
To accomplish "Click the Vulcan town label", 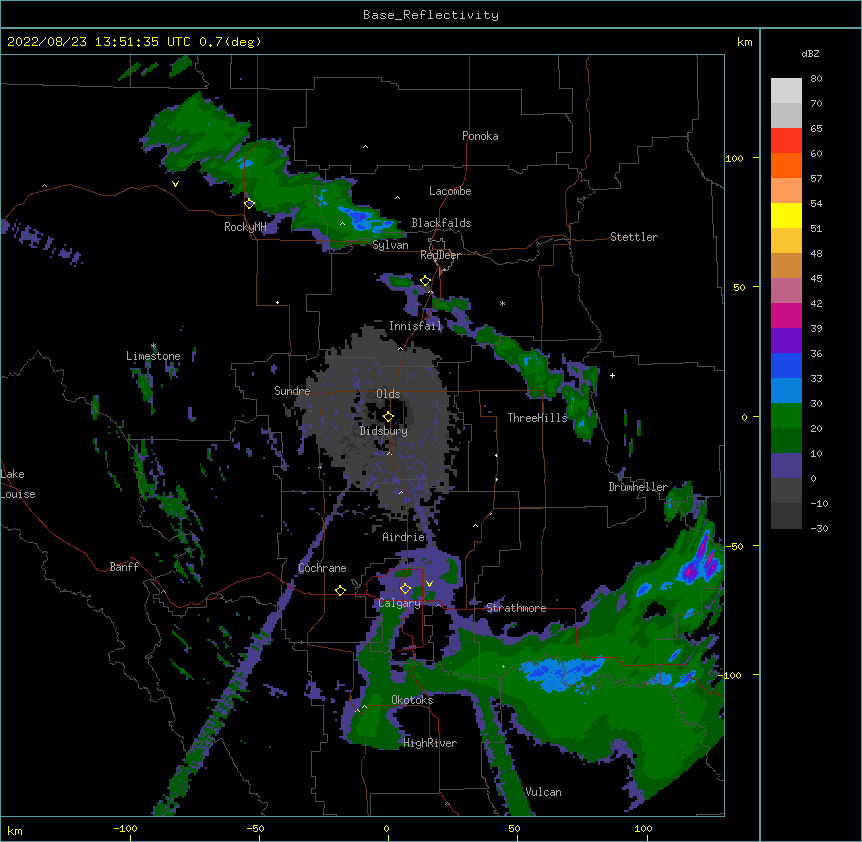I will [x=543, y=792].
